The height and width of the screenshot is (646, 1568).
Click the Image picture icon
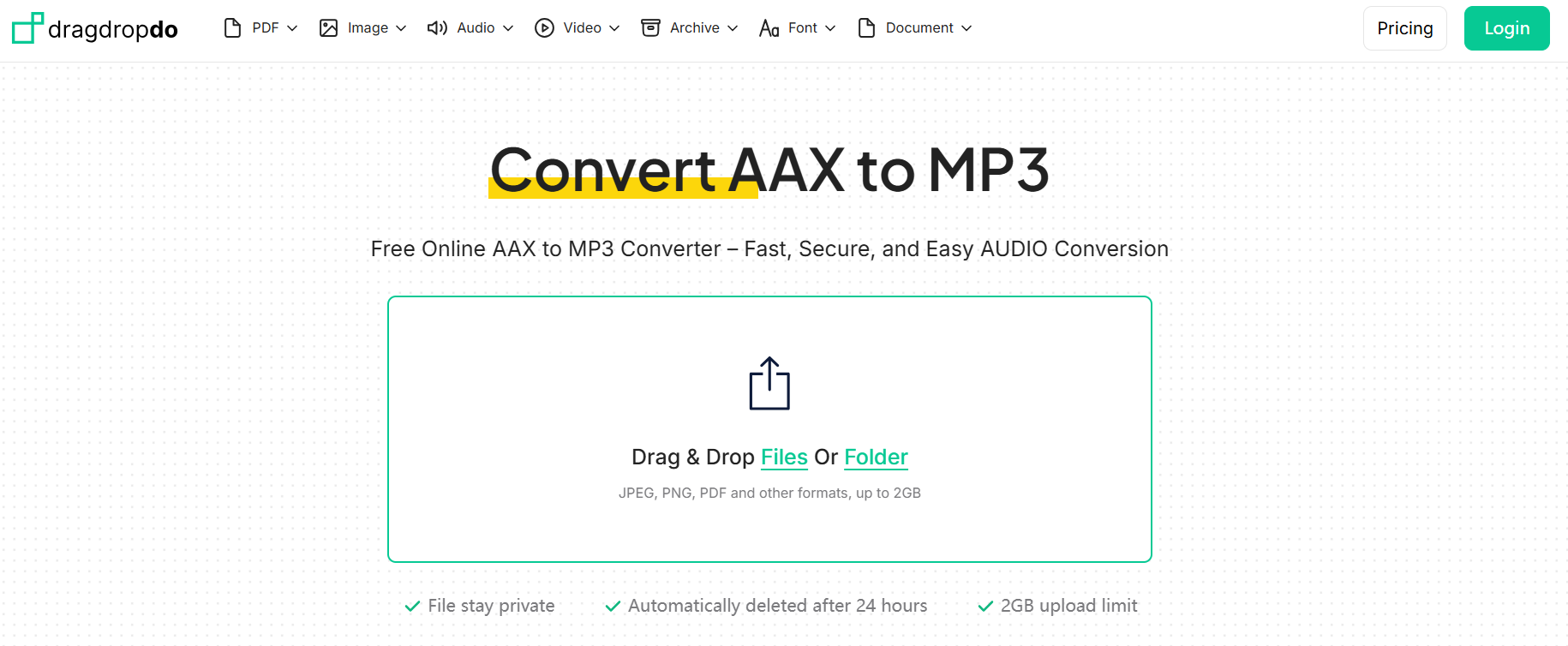(x=327, y=27)
